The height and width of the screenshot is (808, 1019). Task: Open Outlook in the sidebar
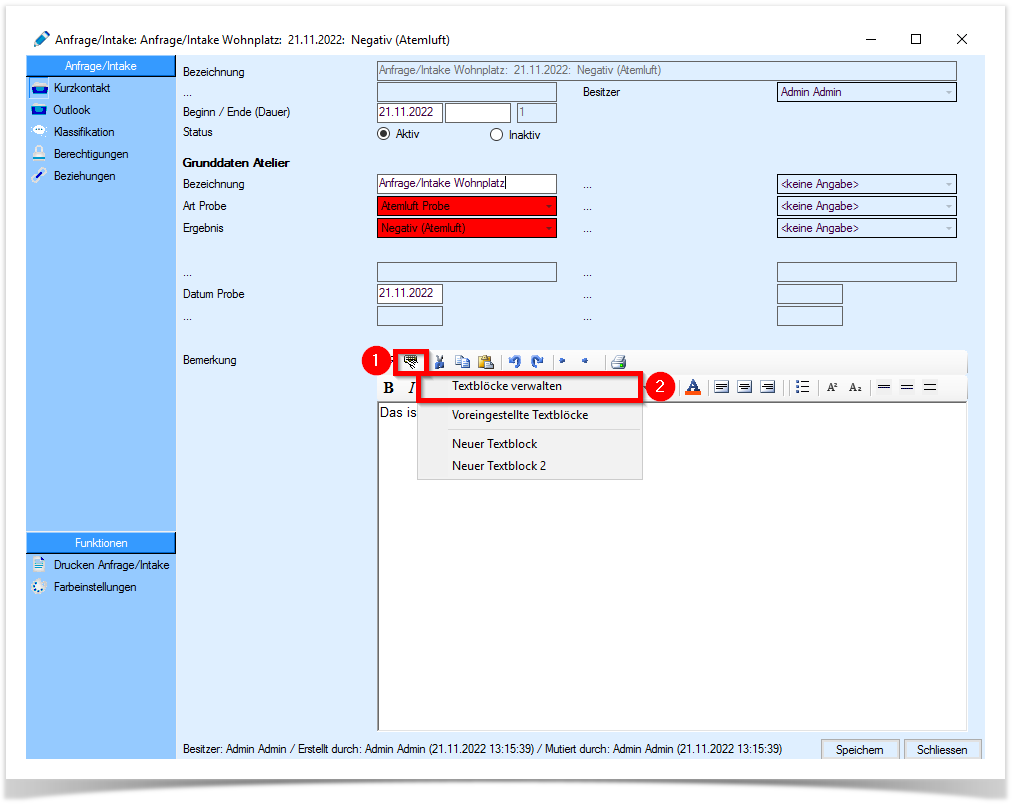point(71,110)
